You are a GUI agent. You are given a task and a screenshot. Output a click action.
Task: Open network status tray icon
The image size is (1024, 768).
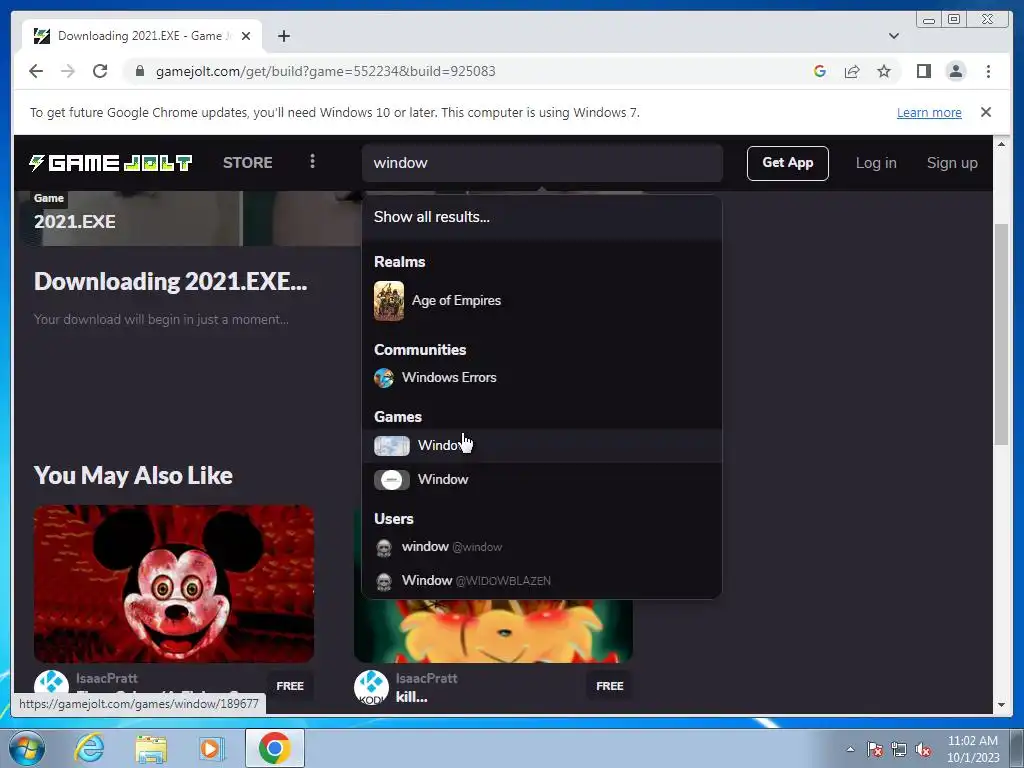(x=899, y=749)
